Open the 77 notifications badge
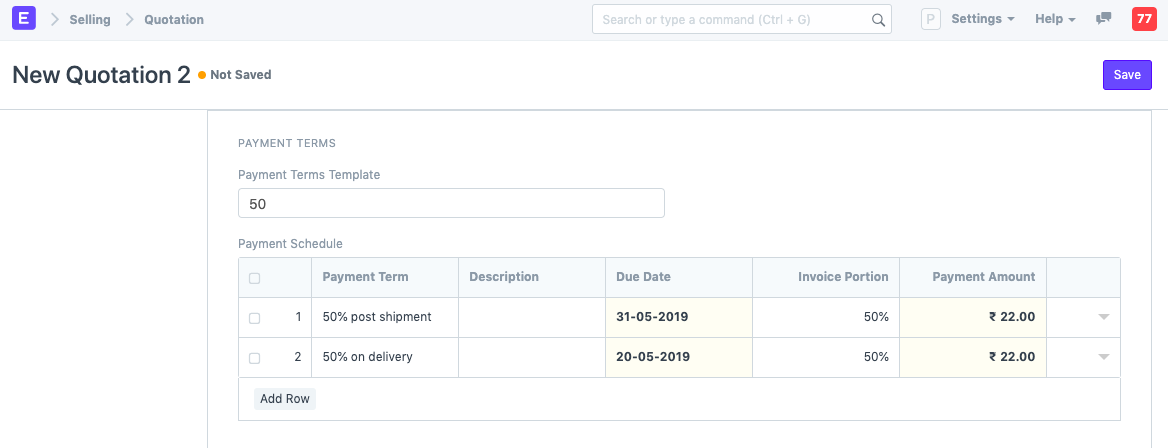The height and width of the screenshot is (448, 1168). pyautogui.click(x=1144, y=19)
